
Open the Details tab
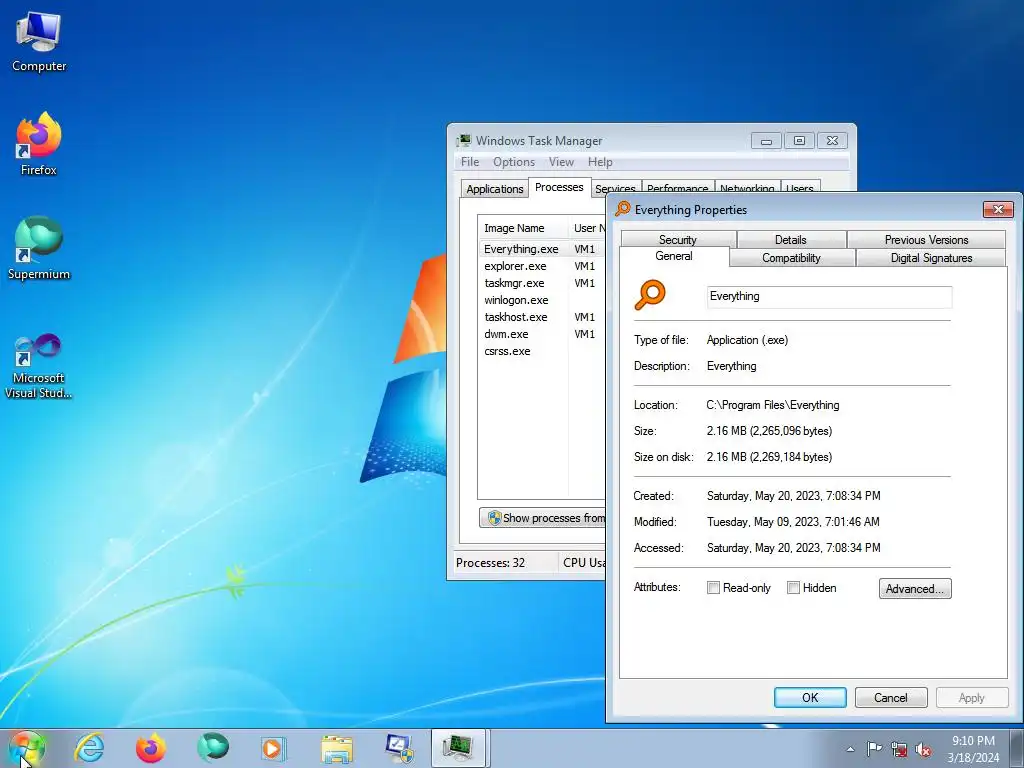coord(791,240)
